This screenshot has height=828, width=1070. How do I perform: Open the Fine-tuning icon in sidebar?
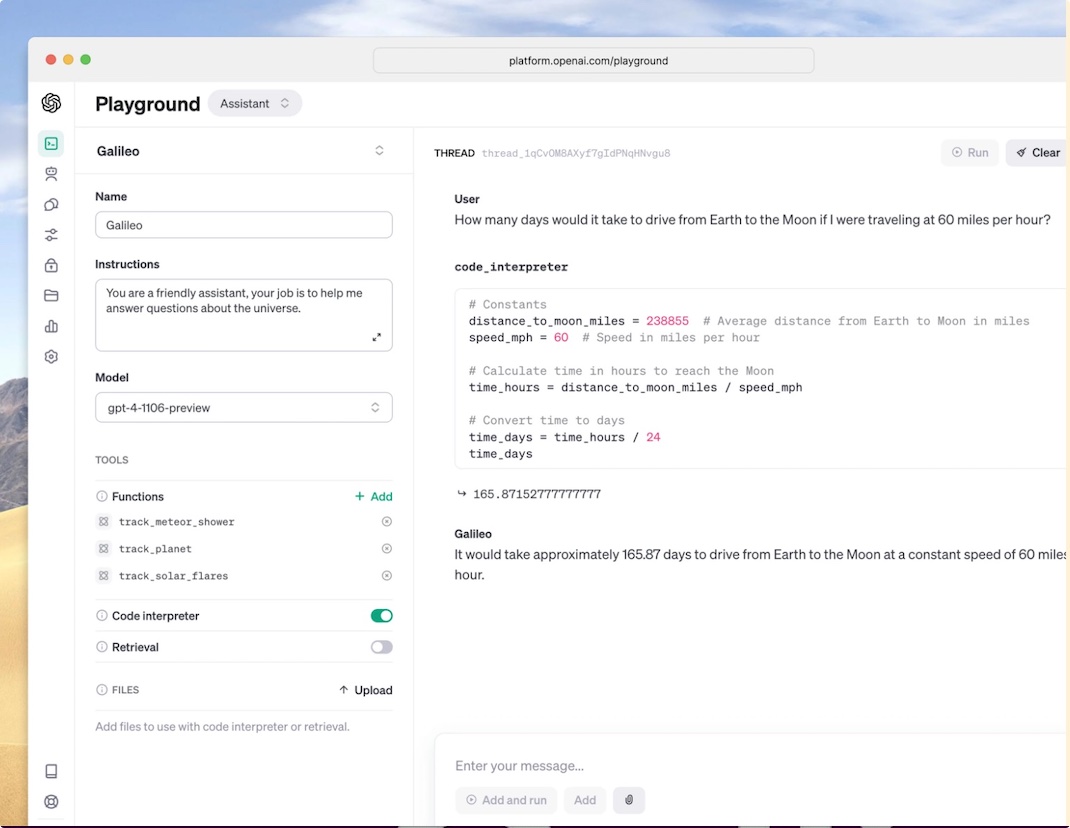click(x=51, y=204)
